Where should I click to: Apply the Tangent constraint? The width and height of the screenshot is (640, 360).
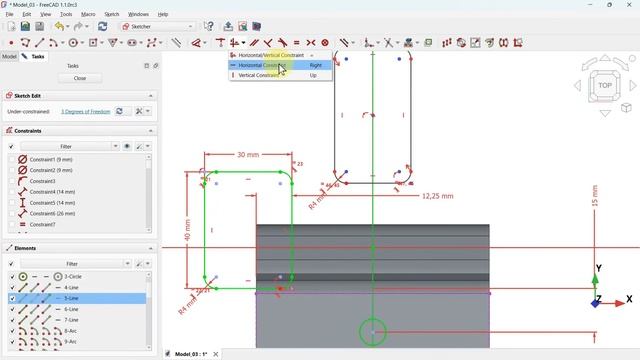pyautogui.click(x=282, y=43)
